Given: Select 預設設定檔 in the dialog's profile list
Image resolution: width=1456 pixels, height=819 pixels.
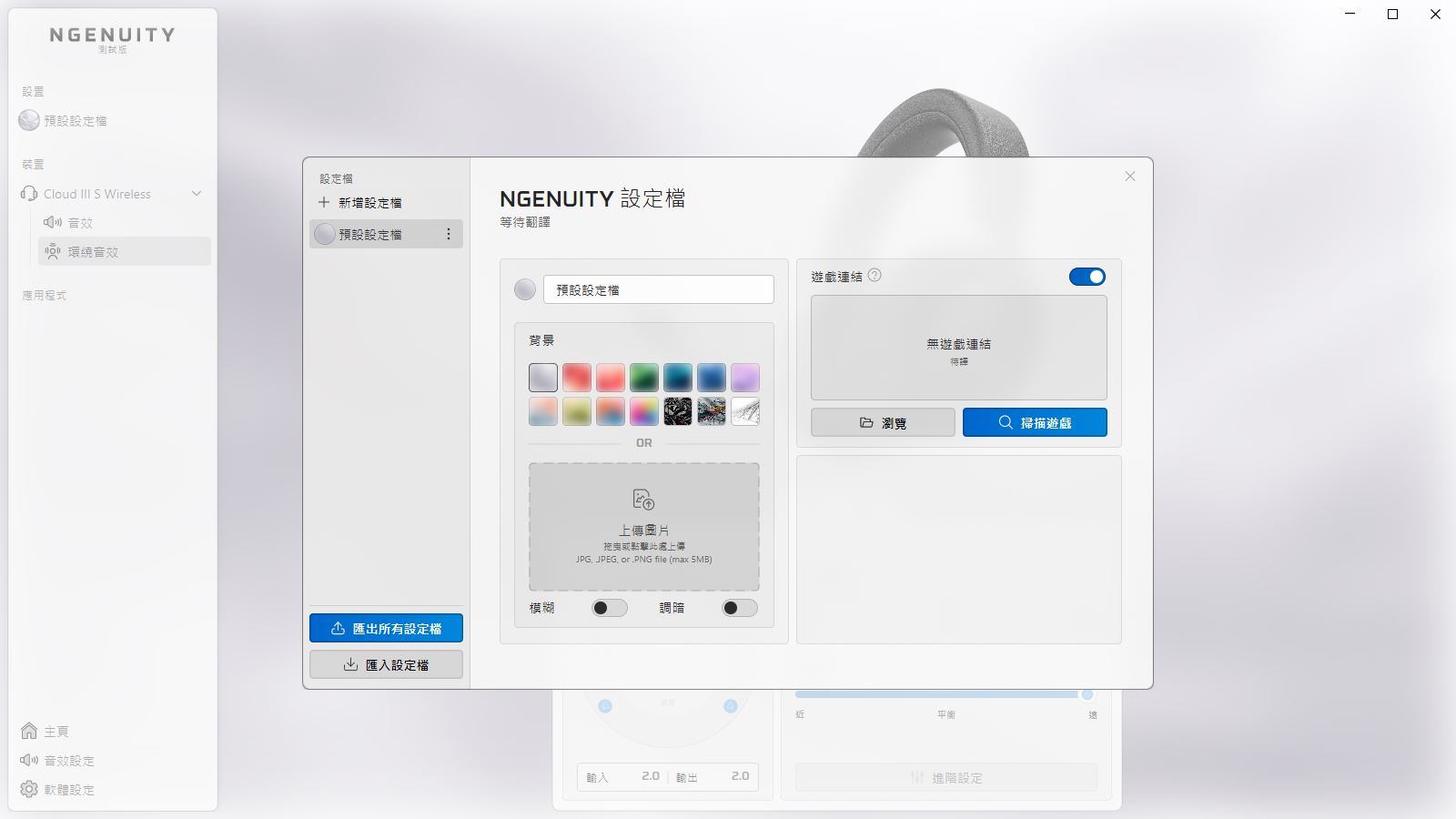Looking at the screenshot, I should tap(386, 234).
